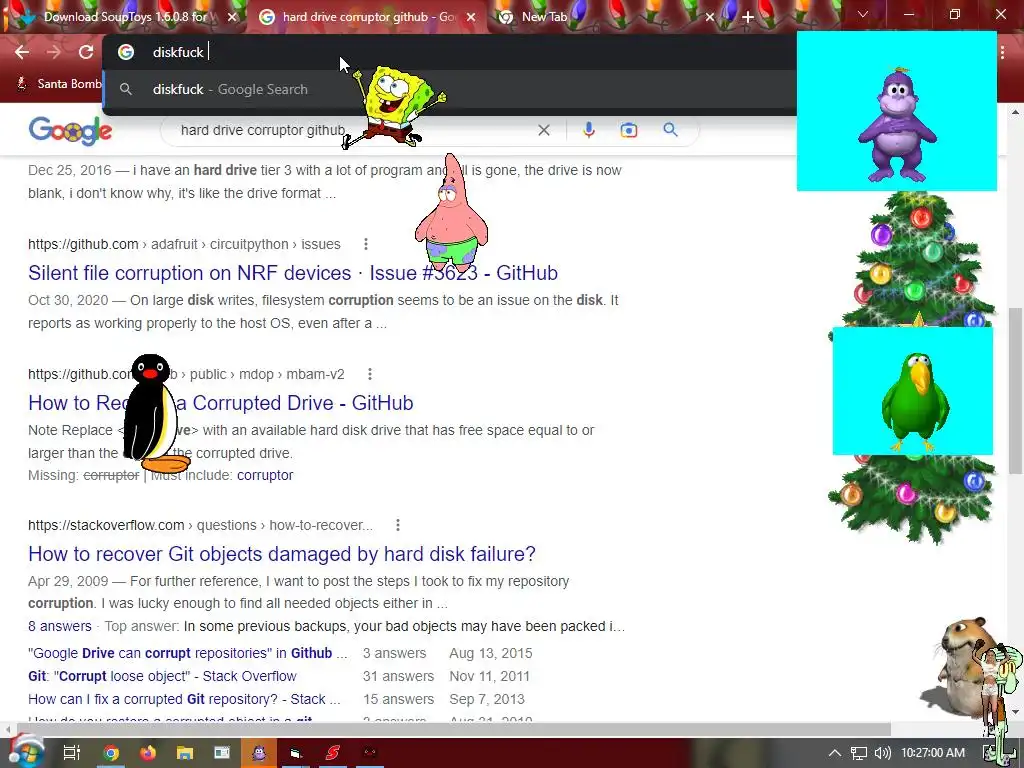Click the github.com adafruit circuitpython breadcrumb
The width and height of the screenshot is (1024, 768).
pos(184,244)
